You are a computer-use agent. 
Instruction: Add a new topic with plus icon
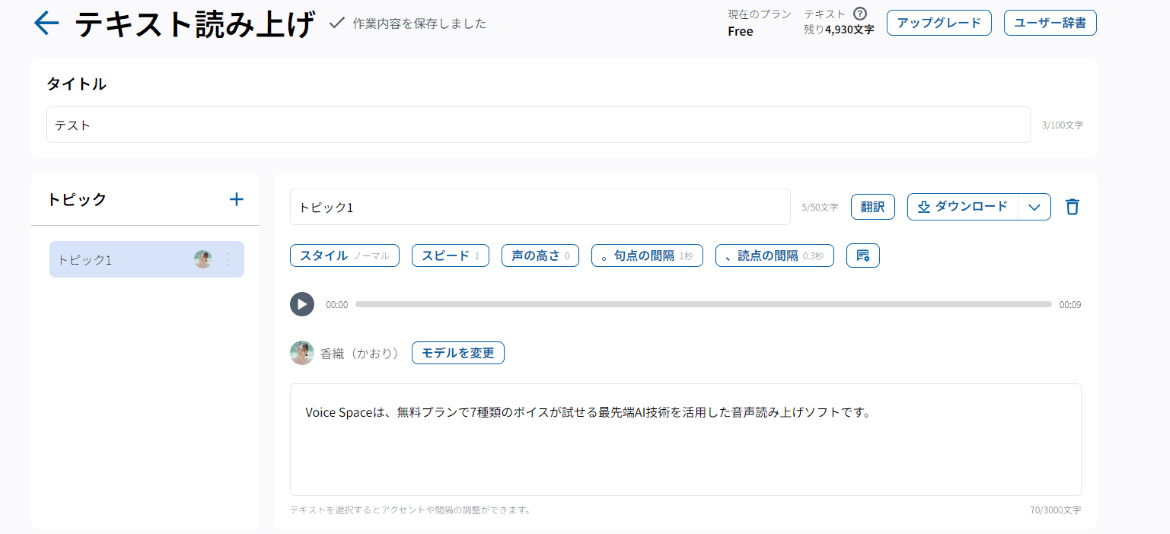click(x=237, y=199)
